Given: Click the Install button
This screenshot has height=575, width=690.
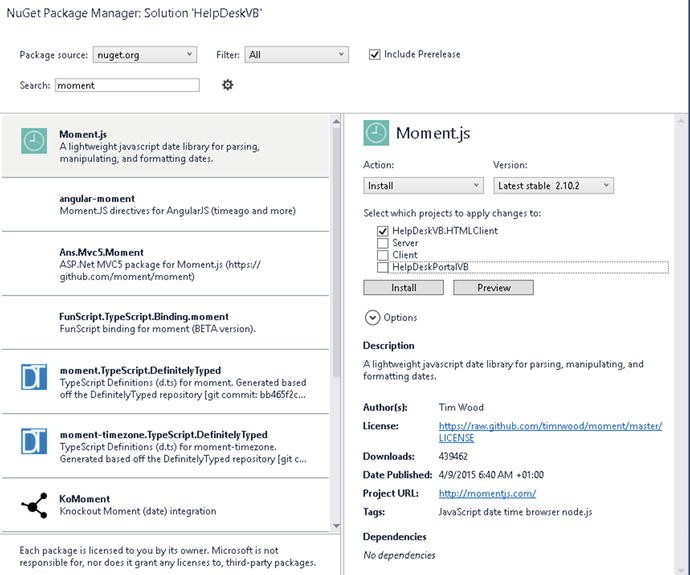Looking at the screenshot, I should (404, 288).
